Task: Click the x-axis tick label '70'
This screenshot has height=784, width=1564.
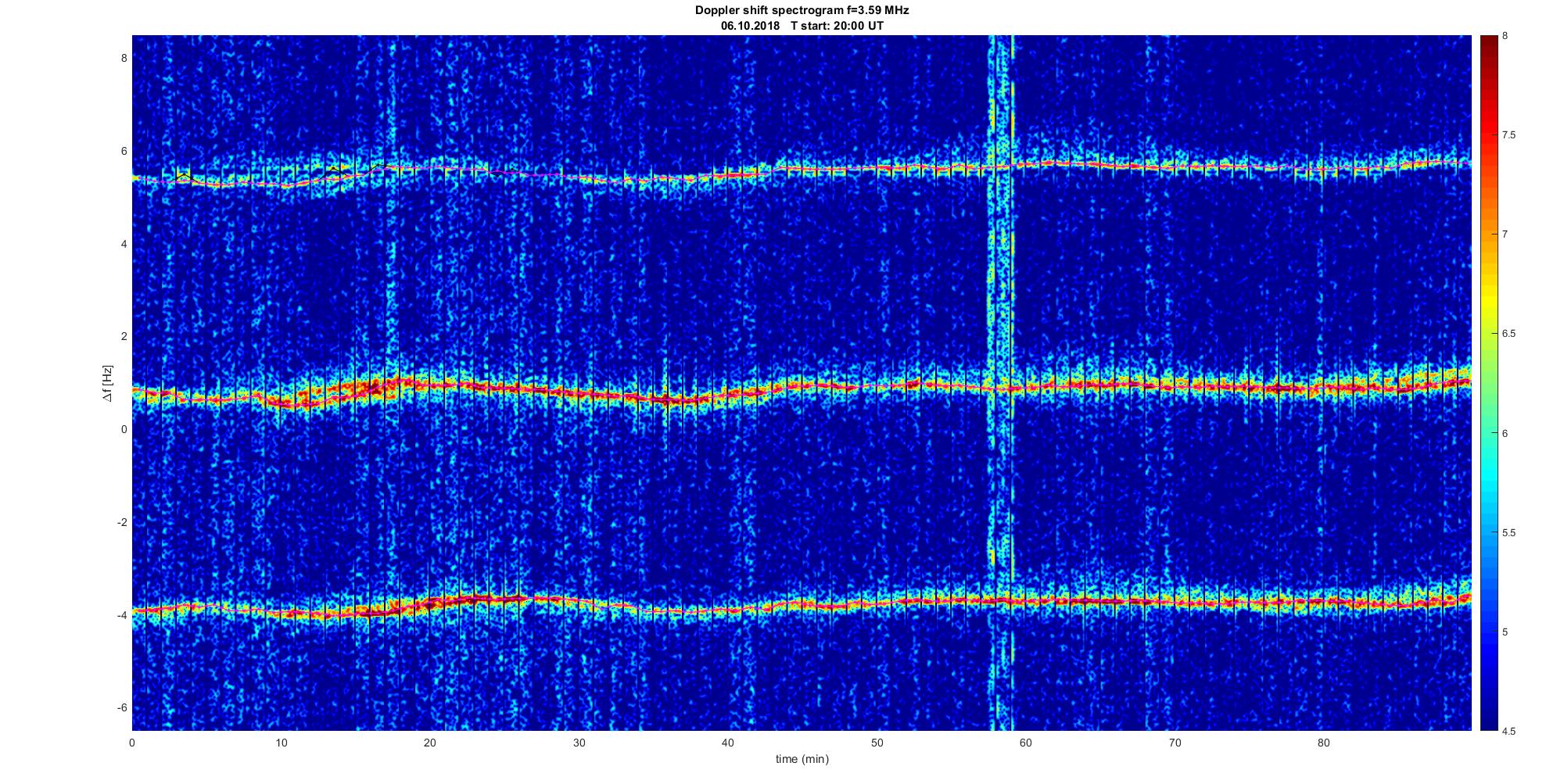Action: pyautogui.click(x=1175, y=743)
